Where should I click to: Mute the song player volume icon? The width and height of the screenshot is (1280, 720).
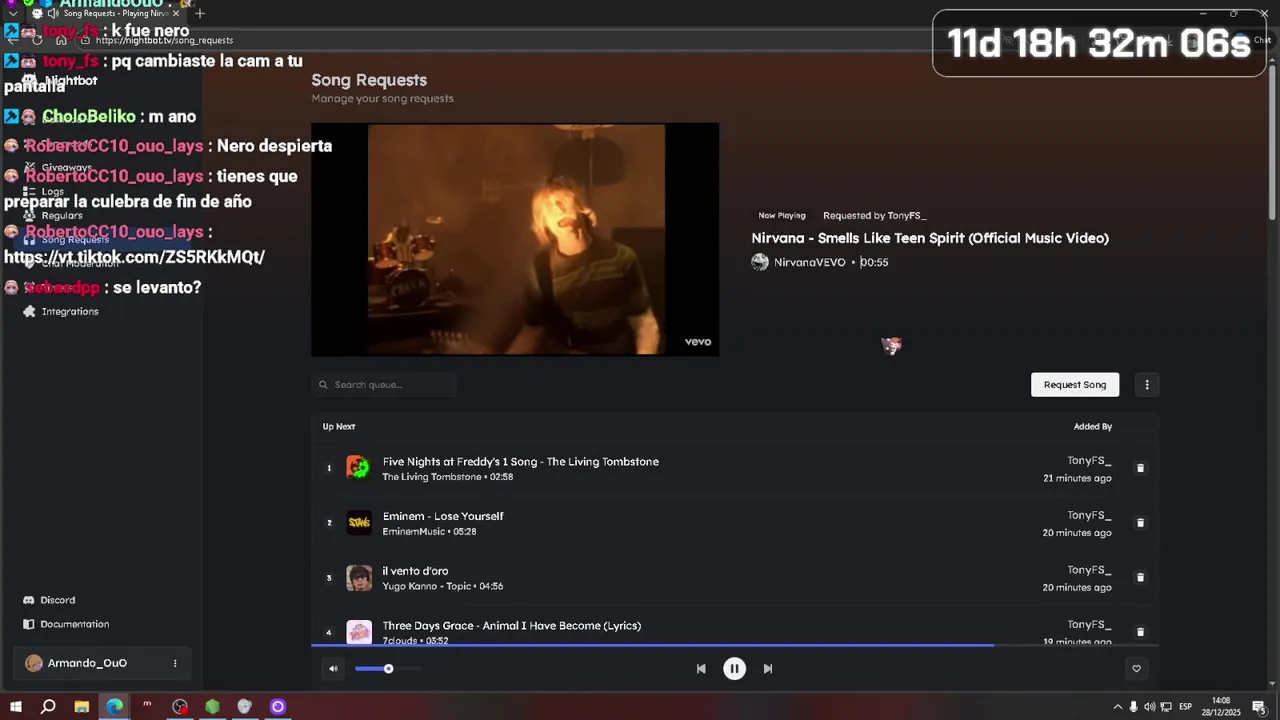coord(333,669)
